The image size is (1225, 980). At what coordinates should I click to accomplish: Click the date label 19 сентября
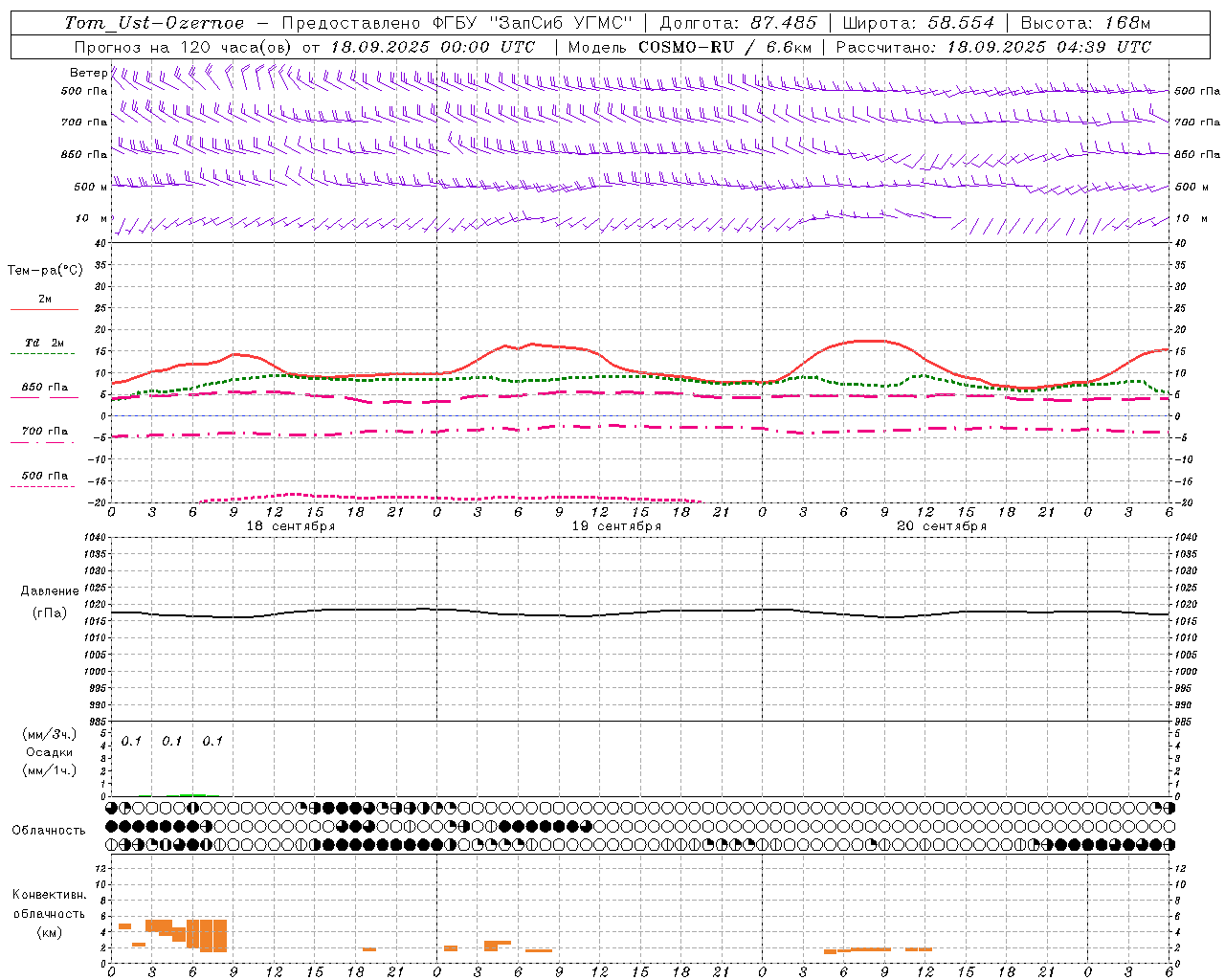[616, 526]
